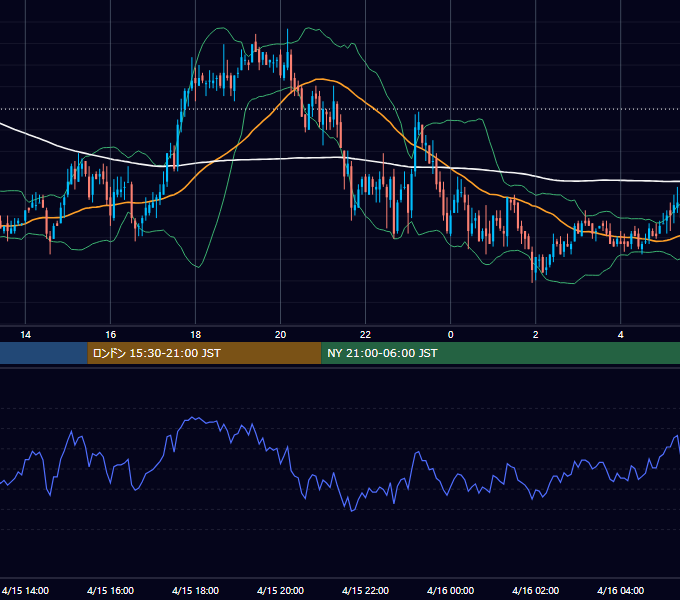680x600 pixels.
Task: Click the 22 hour label on price chart axis
Action: (x=366, y=335)
